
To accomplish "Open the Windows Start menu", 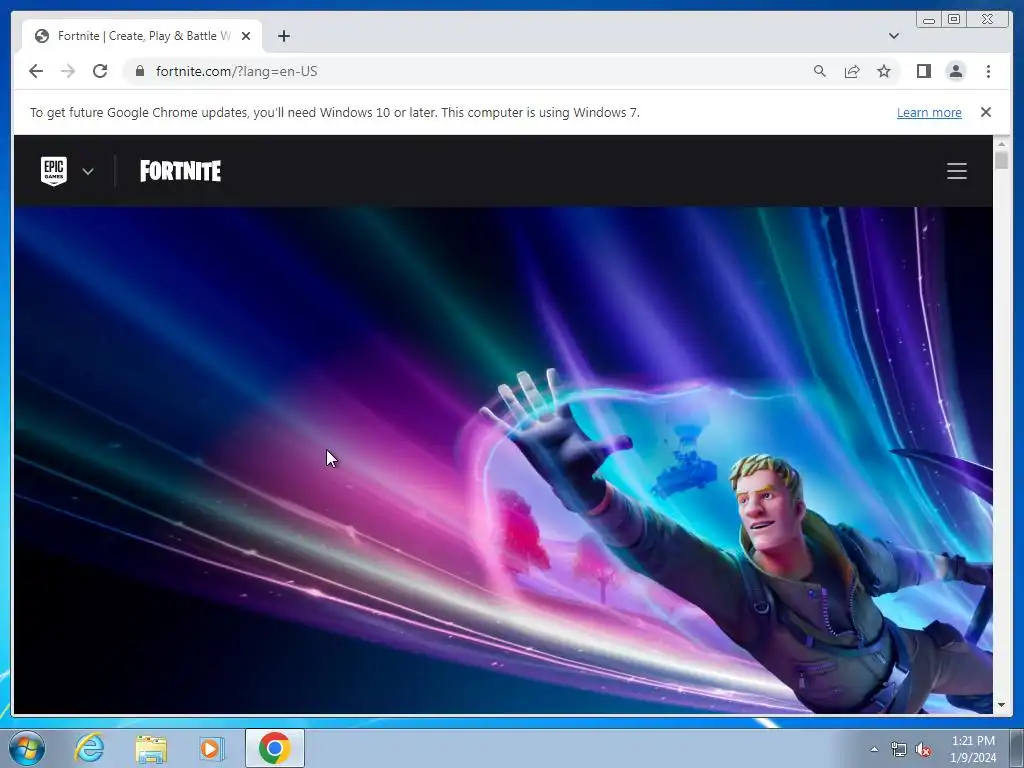I will 27,748.
